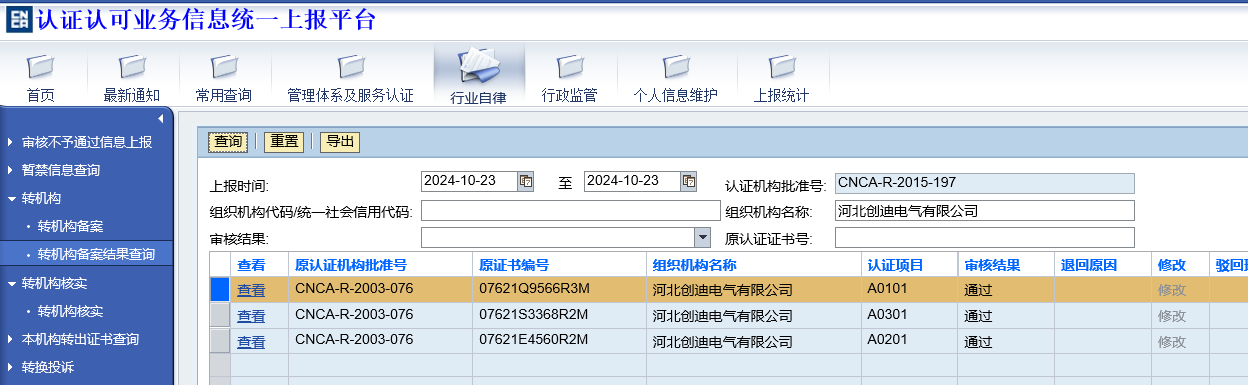This screenshot has height=385, width=1248.
Task: Open the 管理体系及服务认证 folder icon
Action: pyautogui.click(x=350, y=66)
